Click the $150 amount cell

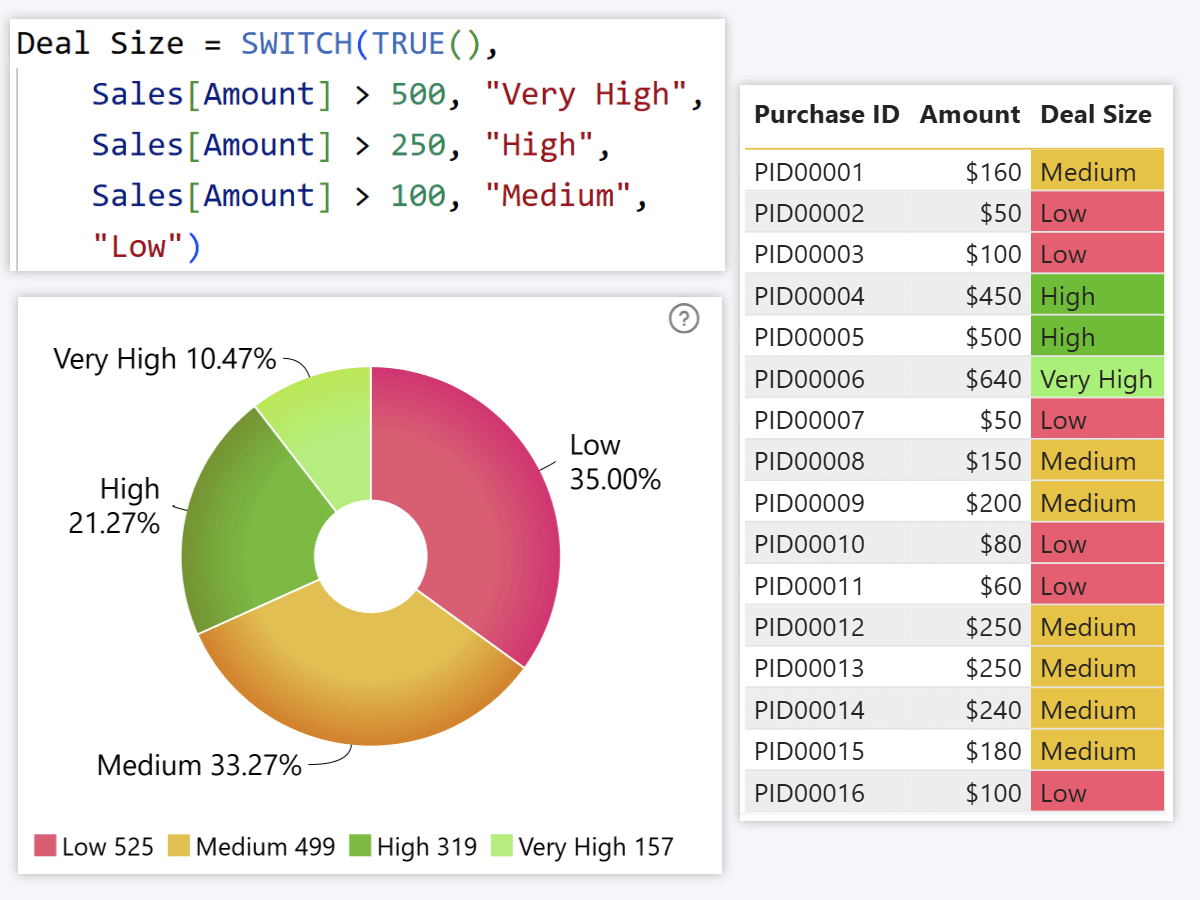click(x=993, y=461)
